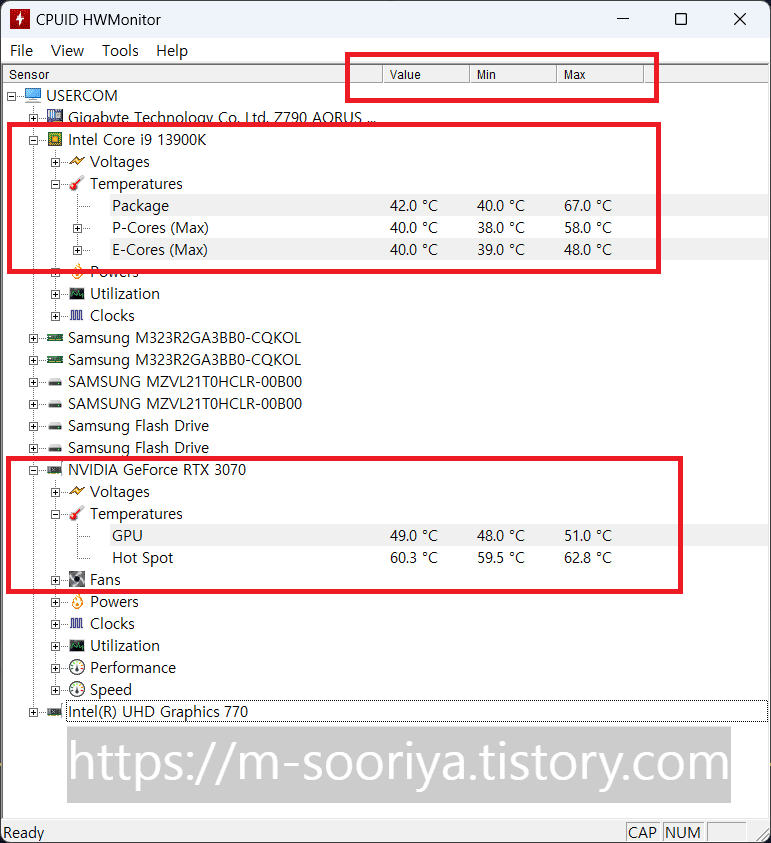Expand the Gigabyte Technology motherboard node

pyautogui.click(x=33, y=118)
